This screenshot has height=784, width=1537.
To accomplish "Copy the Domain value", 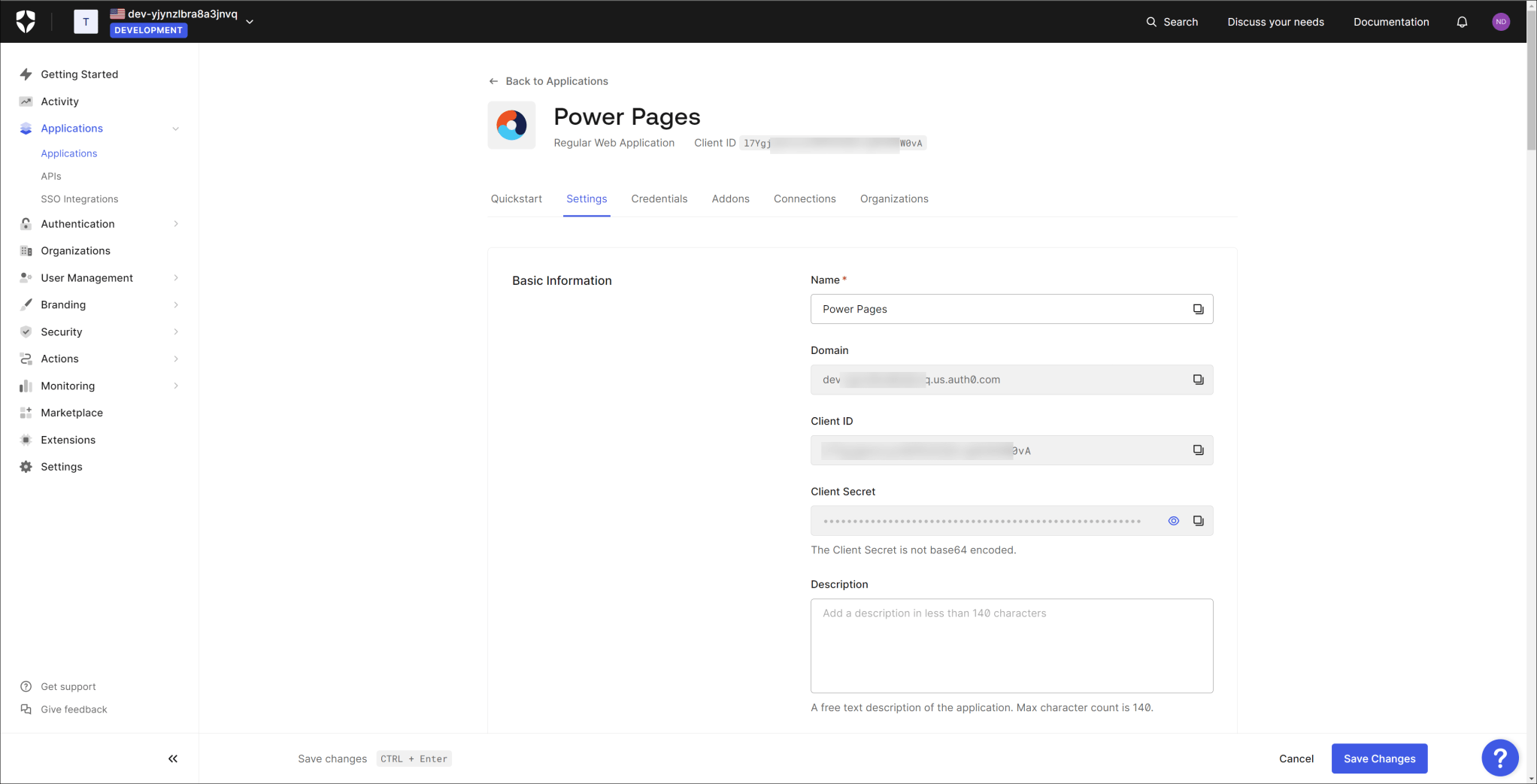I will [x=1198, y=380].
